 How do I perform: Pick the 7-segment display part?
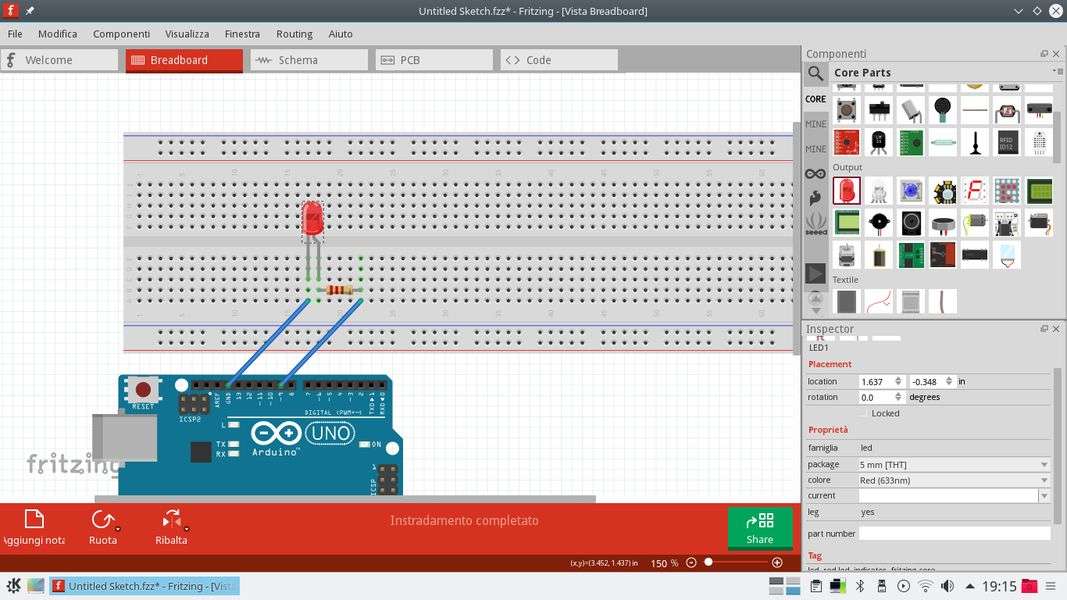(x=975, y=190)
